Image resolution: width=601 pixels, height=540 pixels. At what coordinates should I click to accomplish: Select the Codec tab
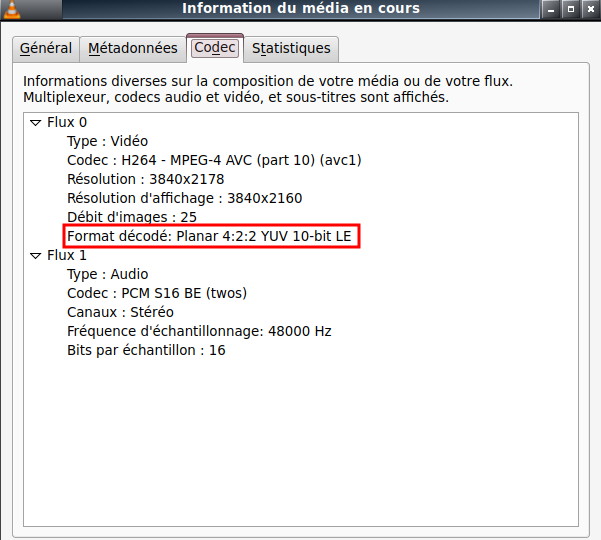coord(215,48)
